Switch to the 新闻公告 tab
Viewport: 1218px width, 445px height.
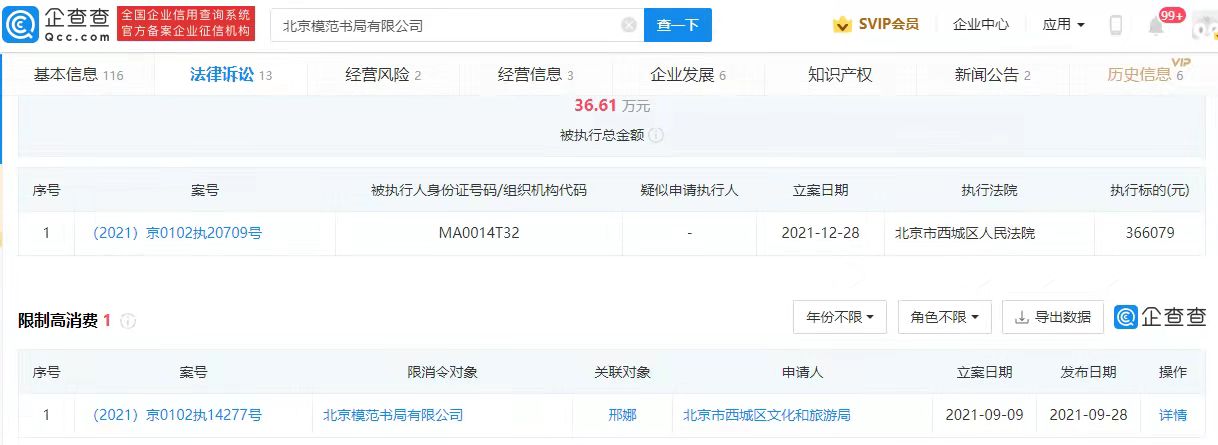click(x=993, y=75)
